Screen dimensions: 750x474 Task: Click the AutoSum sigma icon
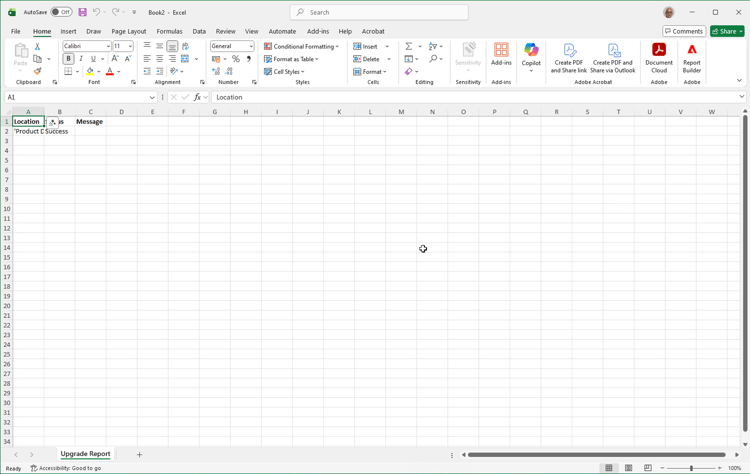pyautogui.click(x=408, y=46)
